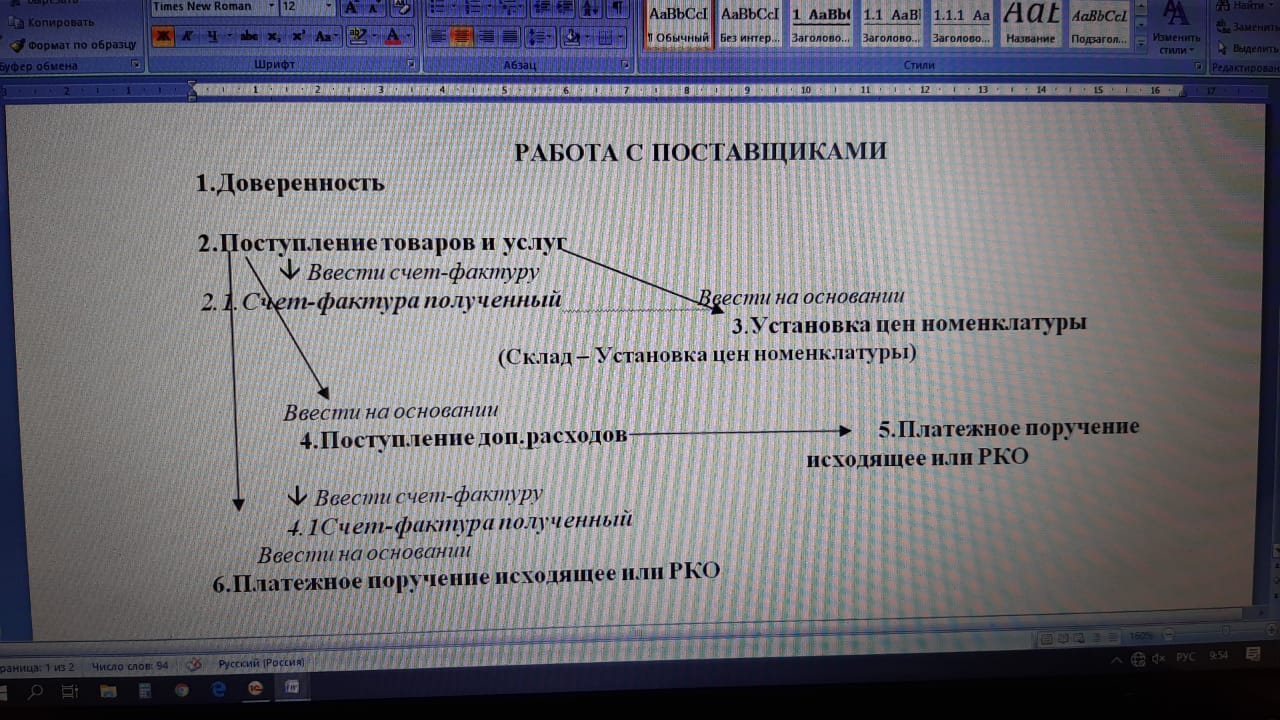
Task: Toggle italic formatting (К)
Action: 186,37
